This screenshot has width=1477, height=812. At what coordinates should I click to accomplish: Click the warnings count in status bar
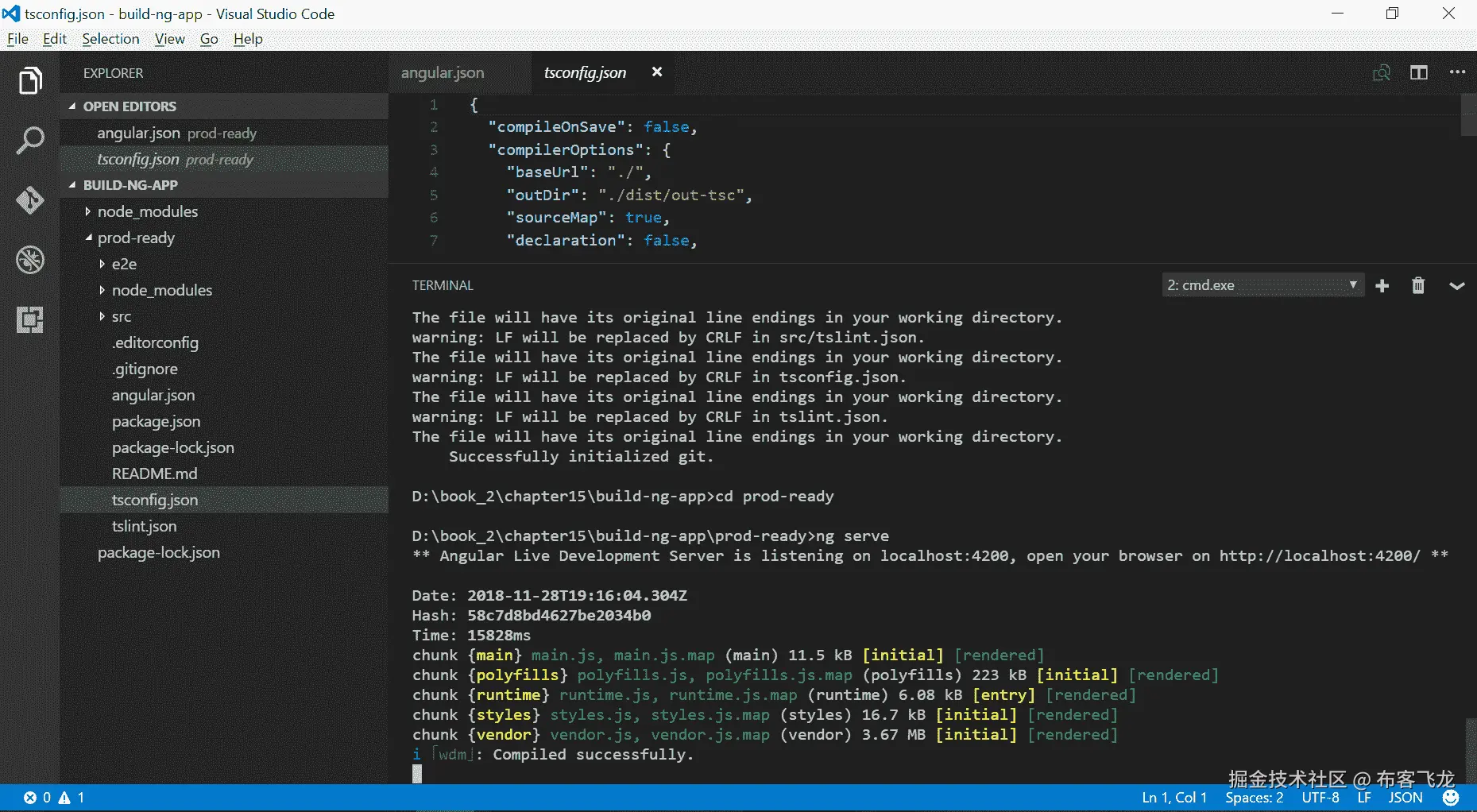(72, 797)
